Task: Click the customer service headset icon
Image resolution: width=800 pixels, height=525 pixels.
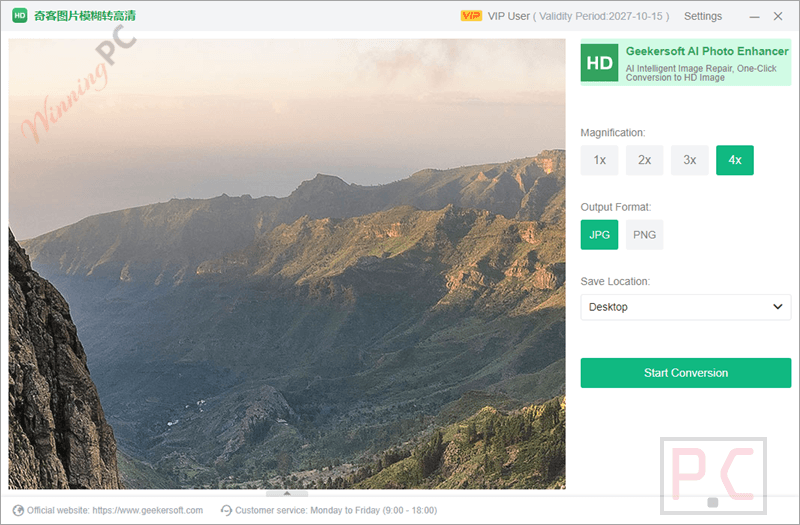Action: pos(226,510)
